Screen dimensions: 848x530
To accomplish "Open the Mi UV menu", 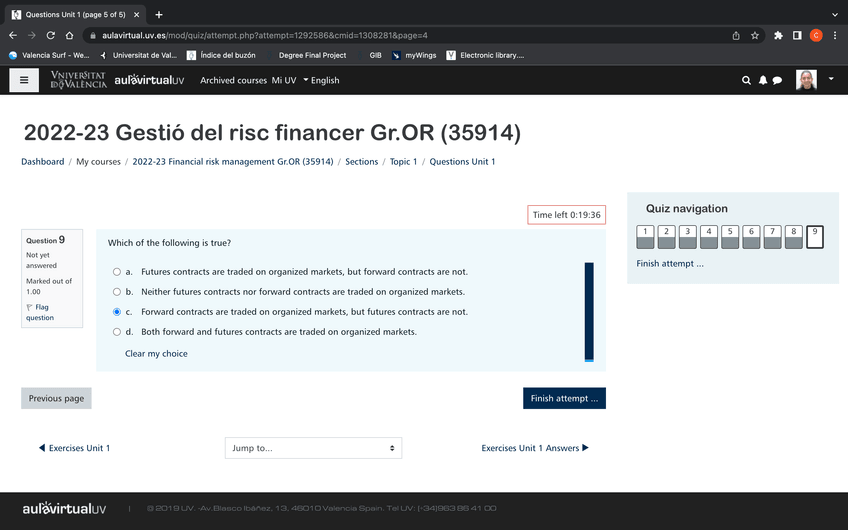I will (284, 80).
